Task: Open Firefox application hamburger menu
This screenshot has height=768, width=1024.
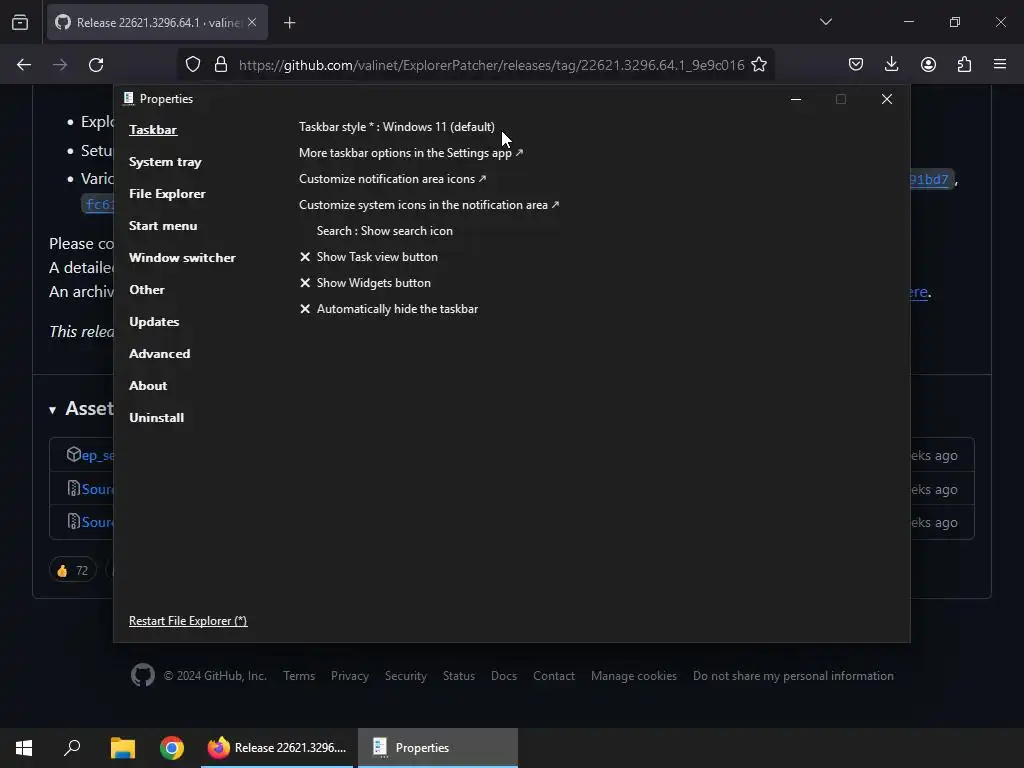Action: click(x=1000, y=65)
